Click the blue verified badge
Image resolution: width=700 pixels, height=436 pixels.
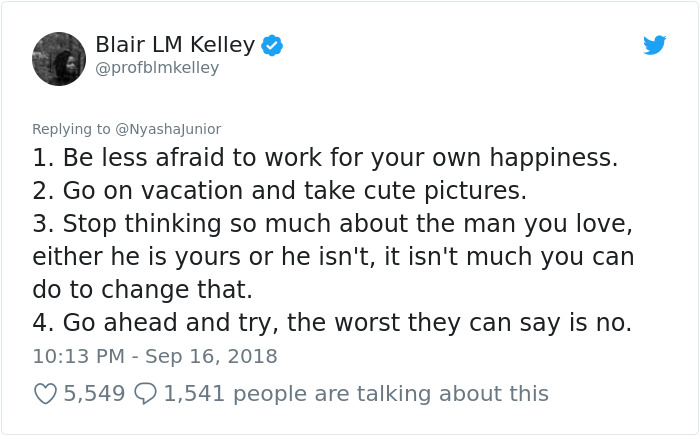coord(272,46)
